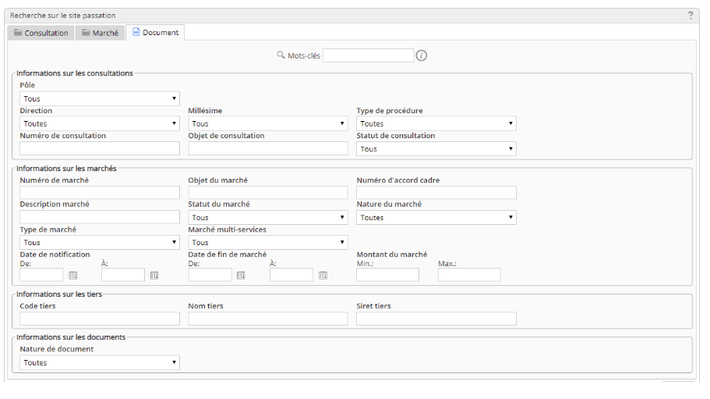Expand the Statut du marché dropdown
Image resolution: width=710 pixels, height=399 pixels.
pyautogui.click(x=268, y=217)
